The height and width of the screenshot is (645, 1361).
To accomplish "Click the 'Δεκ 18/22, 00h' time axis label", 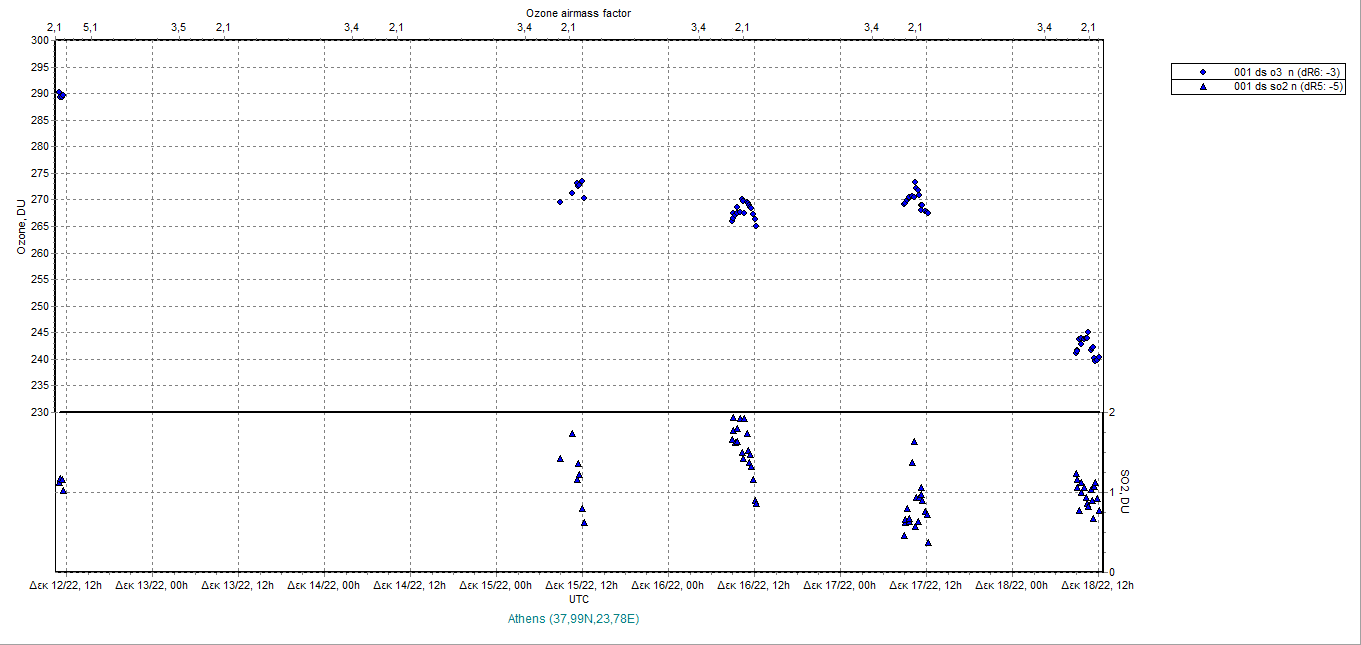I will tap(1012, 586).
